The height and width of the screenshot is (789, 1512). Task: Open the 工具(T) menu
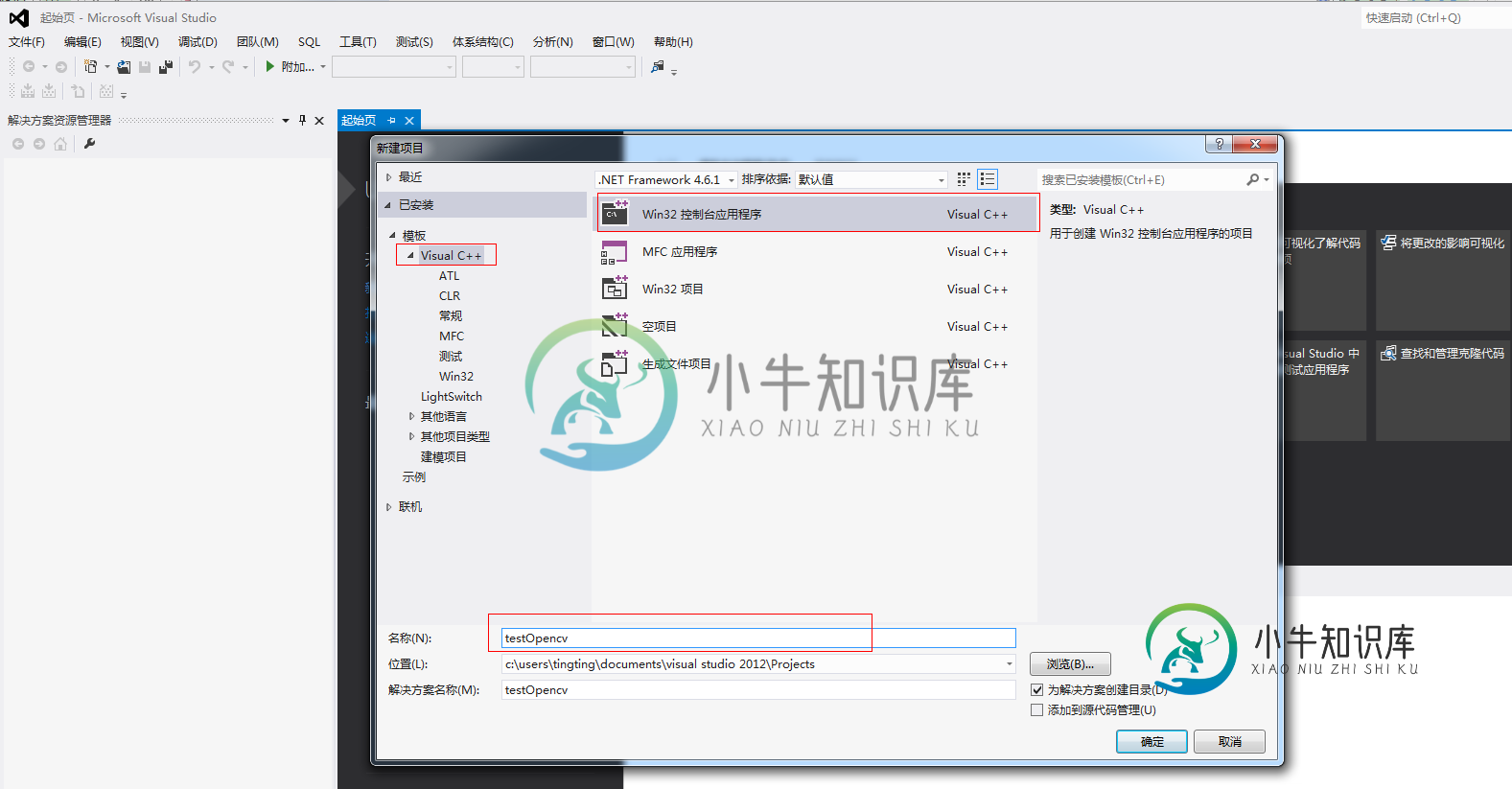(358, 42)
